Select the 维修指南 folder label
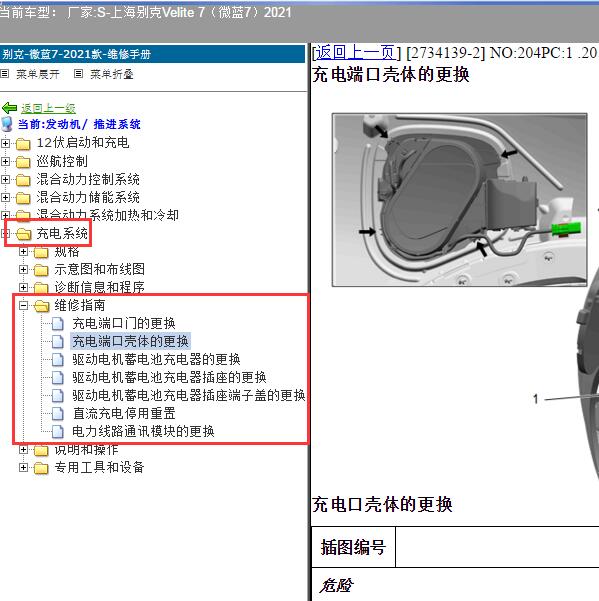This screenshot has height=601, width=599. pos(80,305)
